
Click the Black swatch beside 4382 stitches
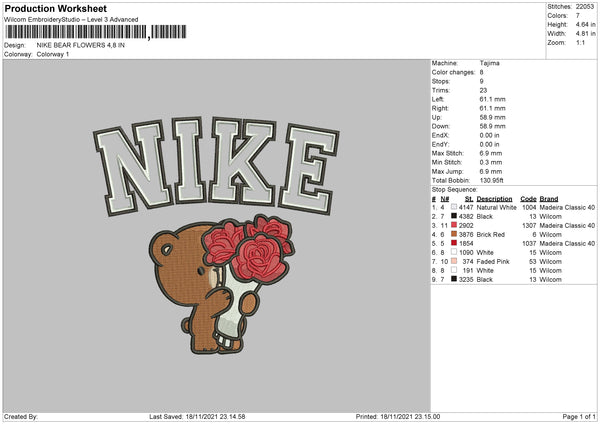point(454,216)
